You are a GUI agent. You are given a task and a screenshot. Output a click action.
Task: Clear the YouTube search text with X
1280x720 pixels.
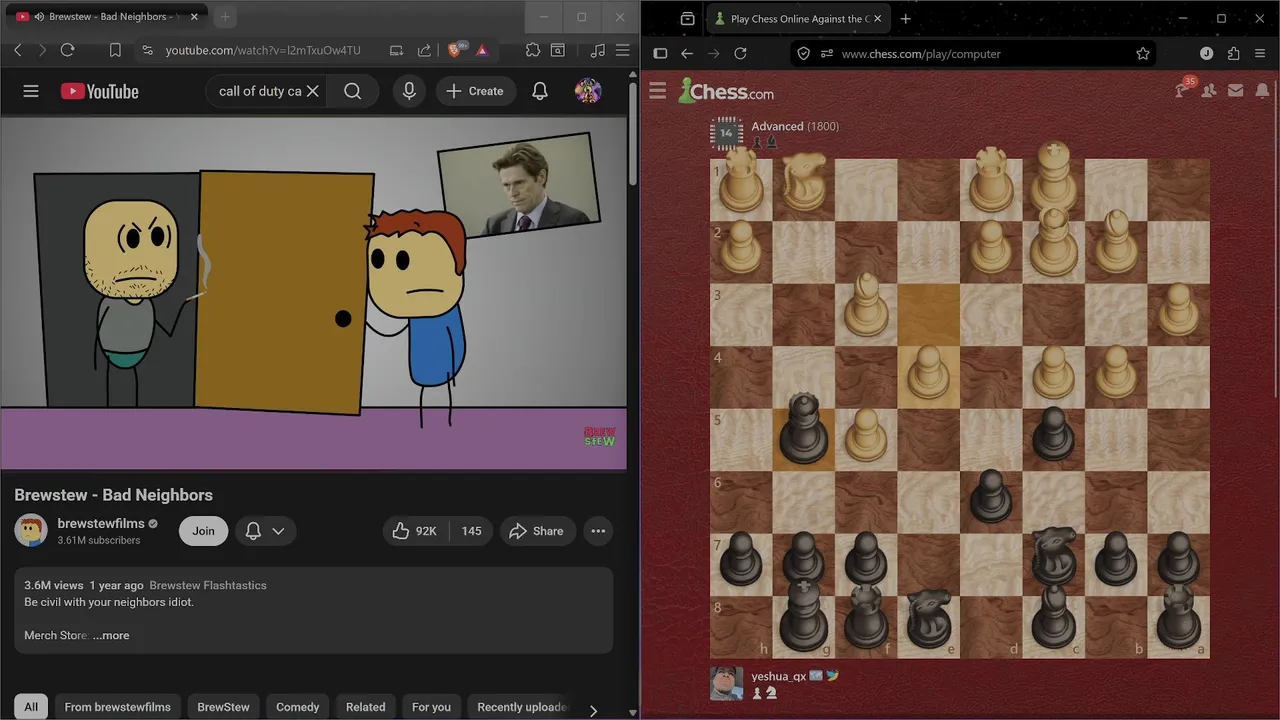pyautogui.click(x=313, y=91)
